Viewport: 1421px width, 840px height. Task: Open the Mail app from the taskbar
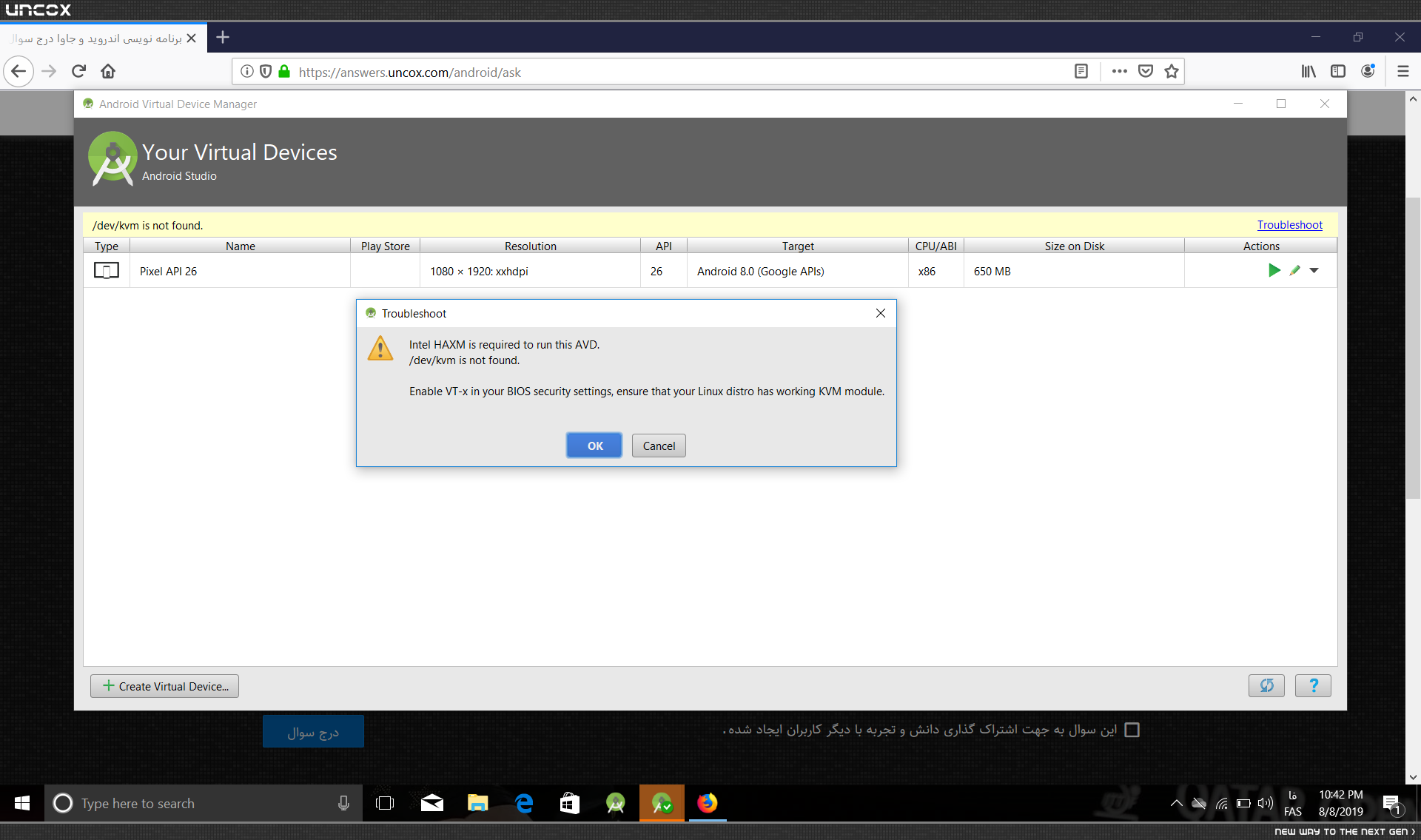click(432, 804)
